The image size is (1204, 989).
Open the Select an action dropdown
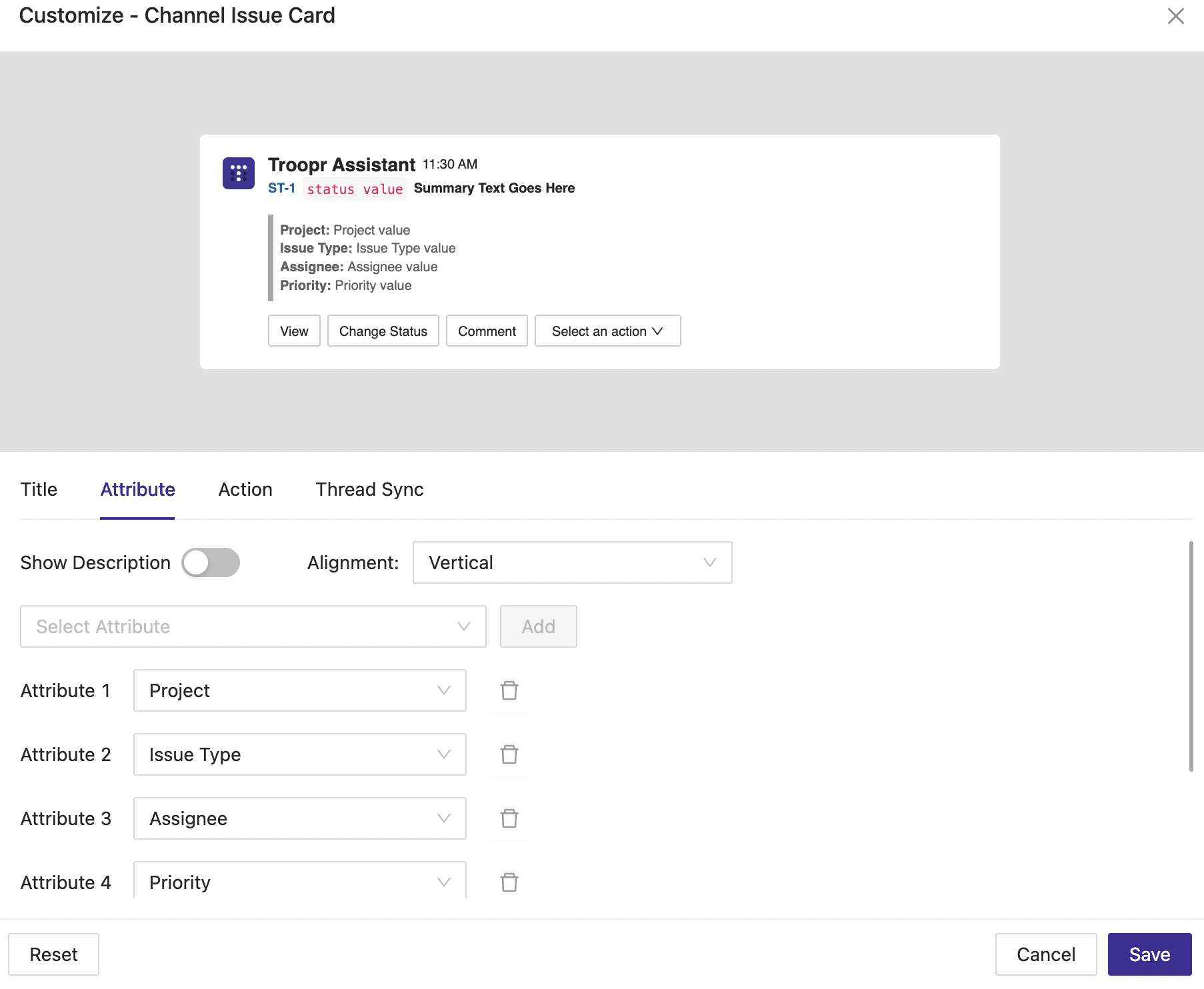(608, 331)
